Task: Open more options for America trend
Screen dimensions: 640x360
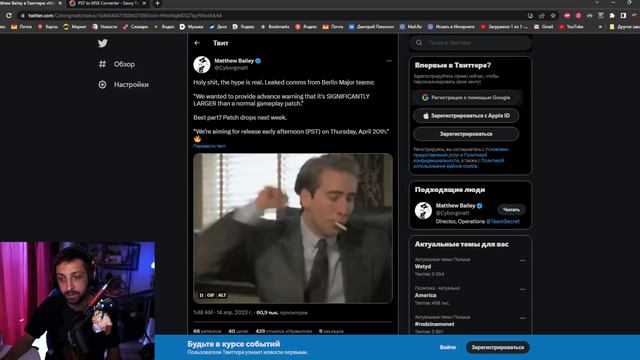Action: (x=522, y=289)
